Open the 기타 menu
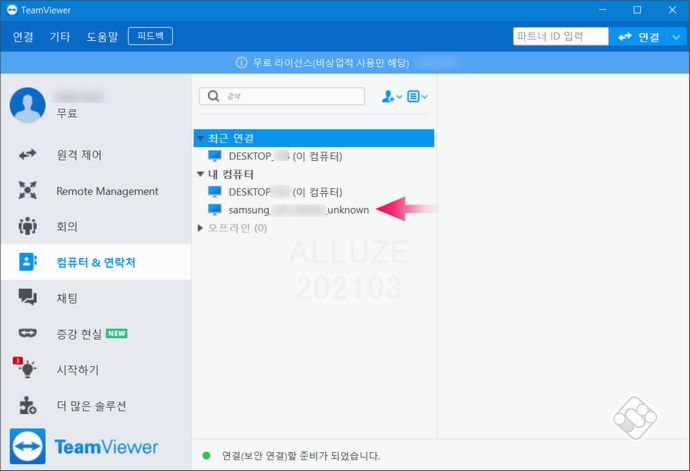The image size is (690, 471). coord(60,37)
